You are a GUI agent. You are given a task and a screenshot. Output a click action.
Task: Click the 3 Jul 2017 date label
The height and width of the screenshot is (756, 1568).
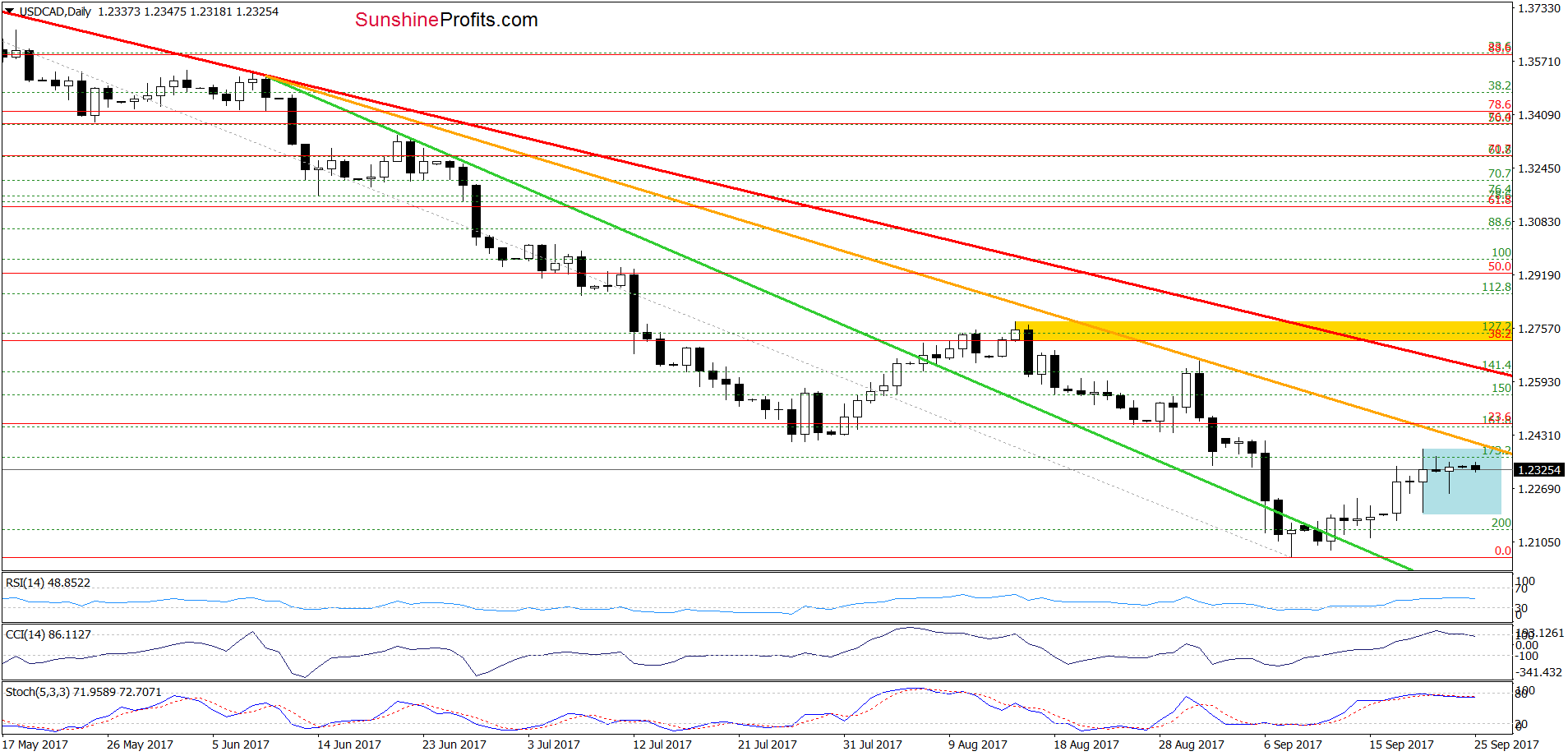pyautogui.click(x=554, y=744)
